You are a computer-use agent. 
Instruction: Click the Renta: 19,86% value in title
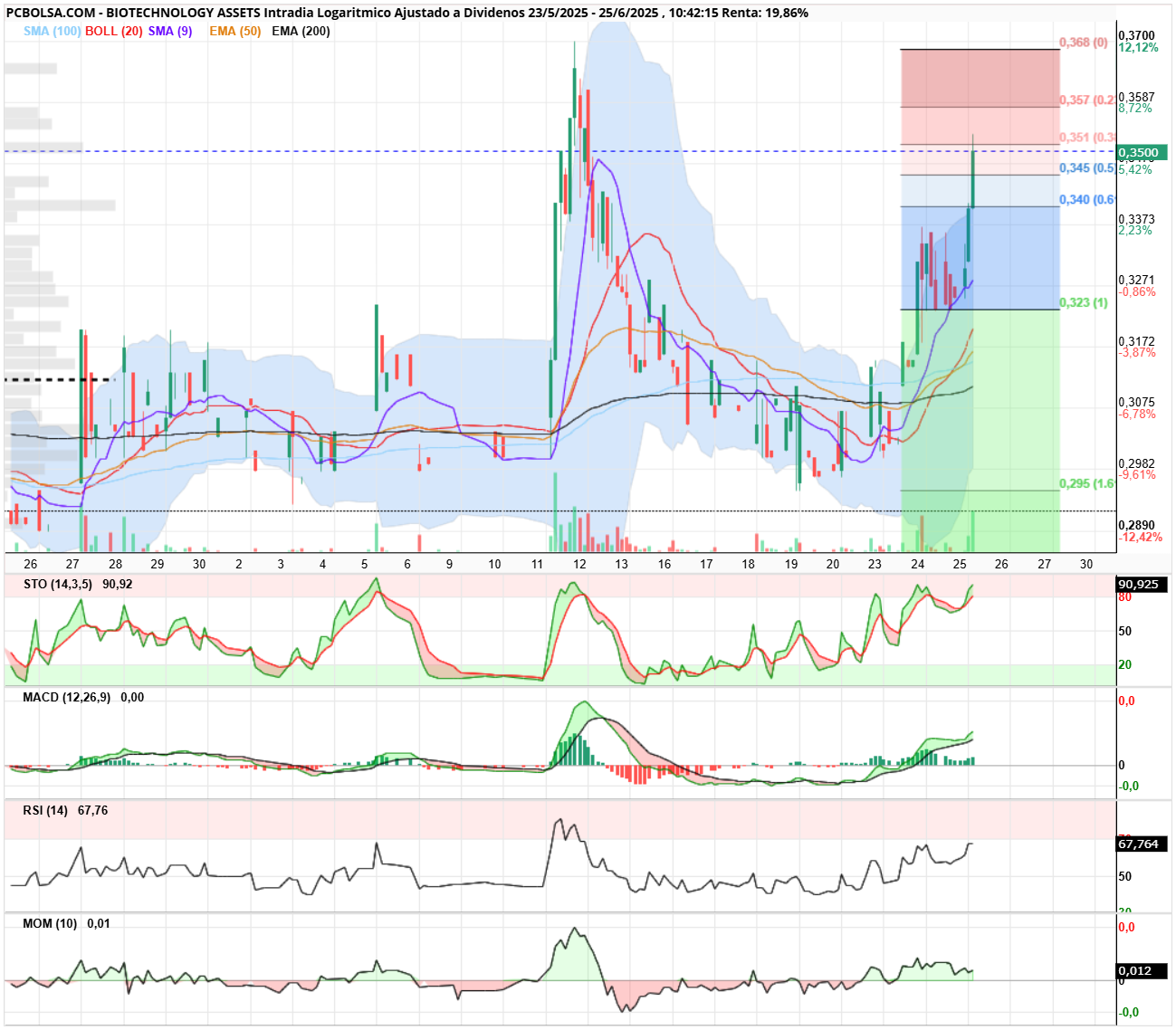pos(765,13)
